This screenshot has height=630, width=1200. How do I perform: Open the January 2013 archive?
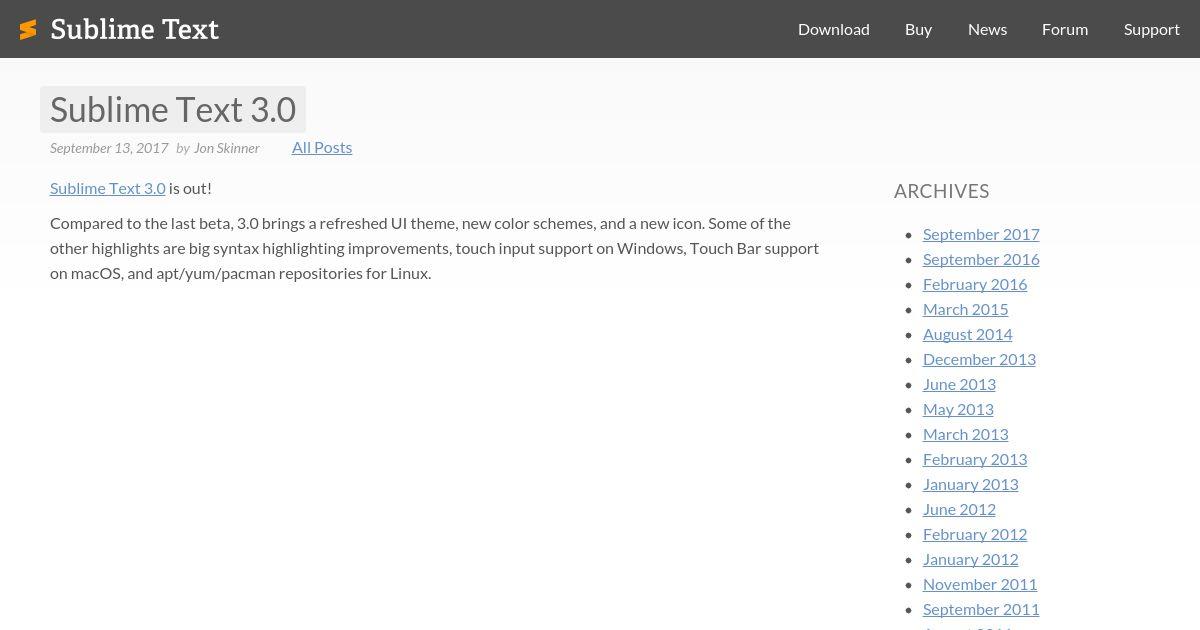970,484
